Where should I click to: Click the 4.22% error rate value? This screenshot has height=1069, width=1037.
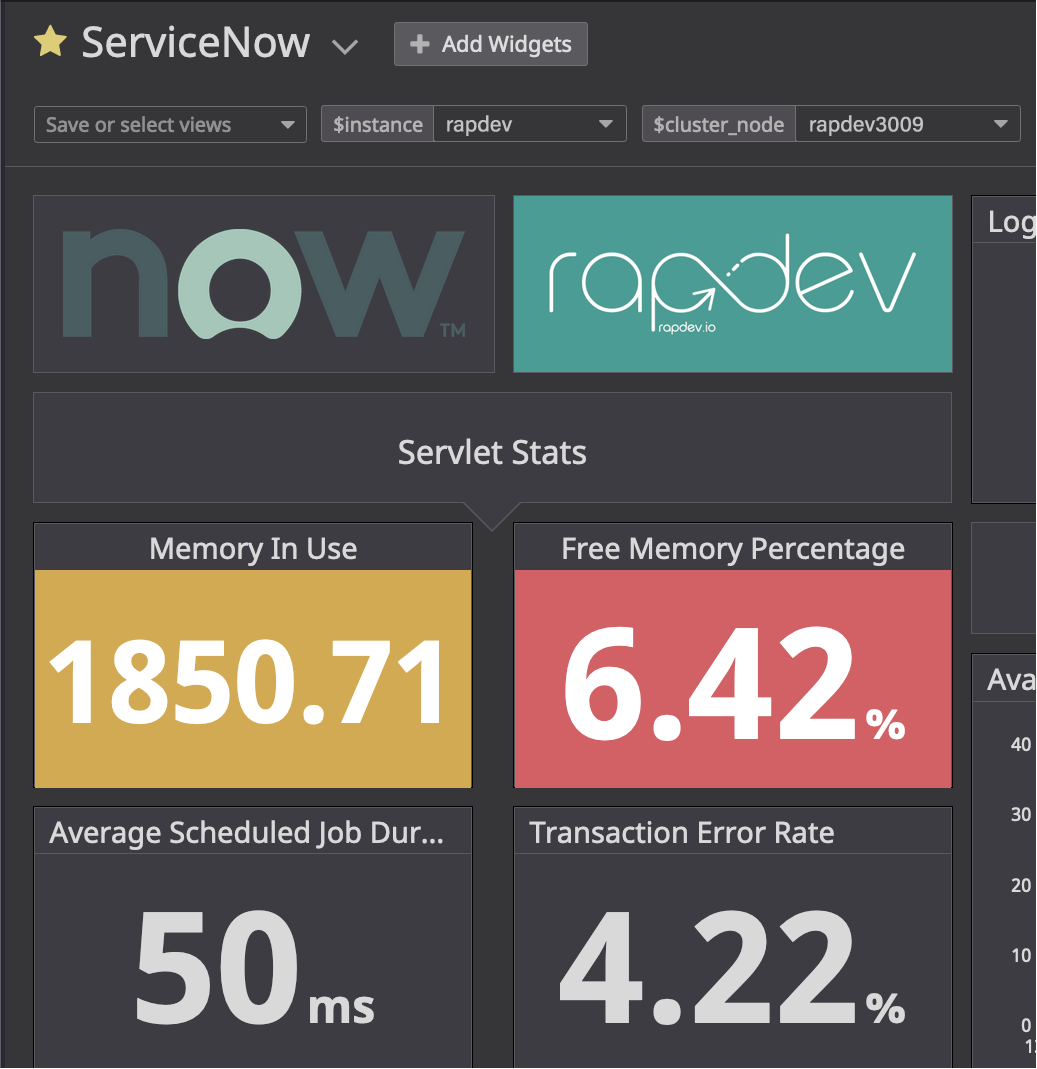[x=733, y=968]
